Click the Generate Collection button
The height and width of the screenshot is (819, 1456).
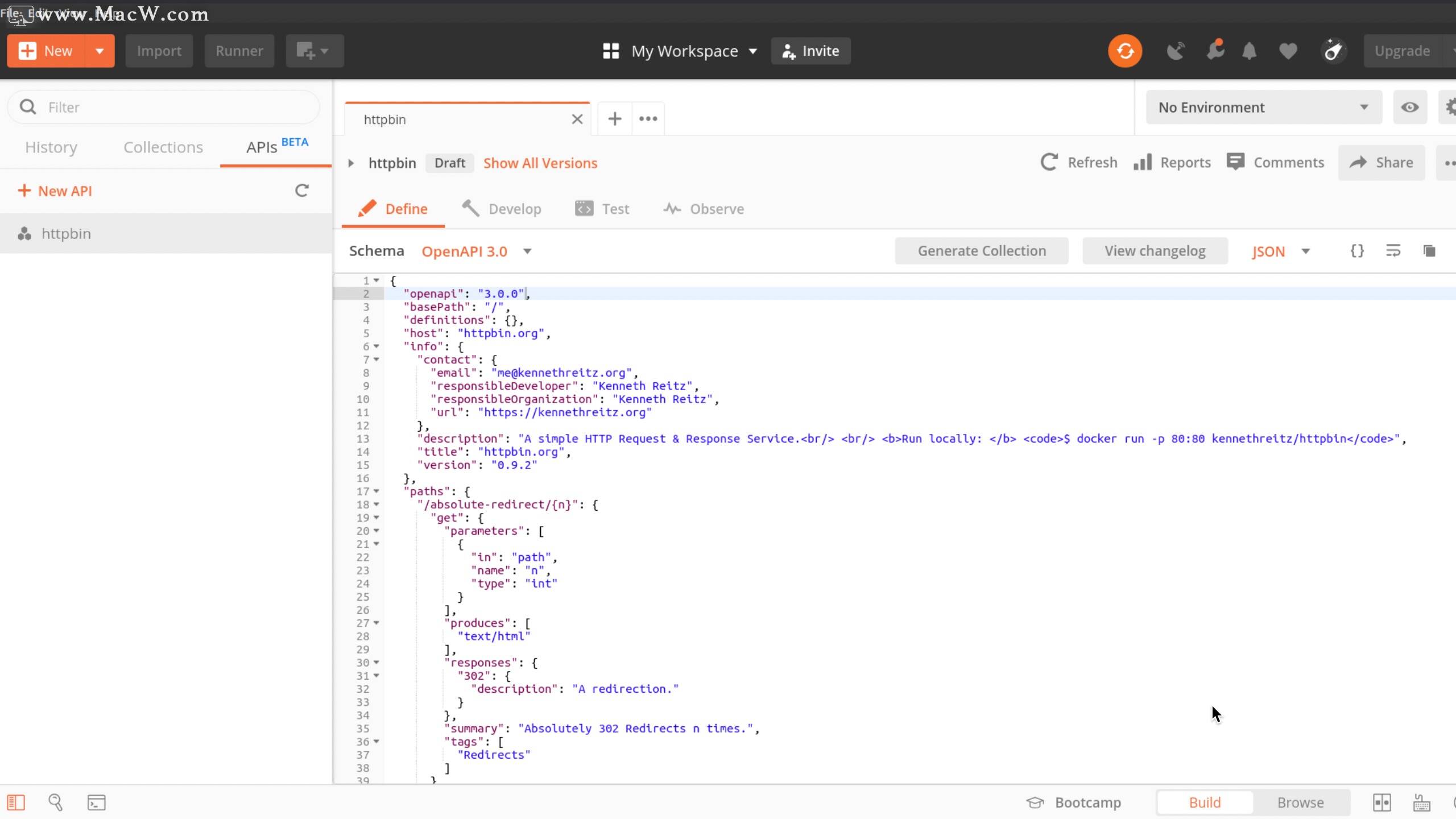point(981,251)
